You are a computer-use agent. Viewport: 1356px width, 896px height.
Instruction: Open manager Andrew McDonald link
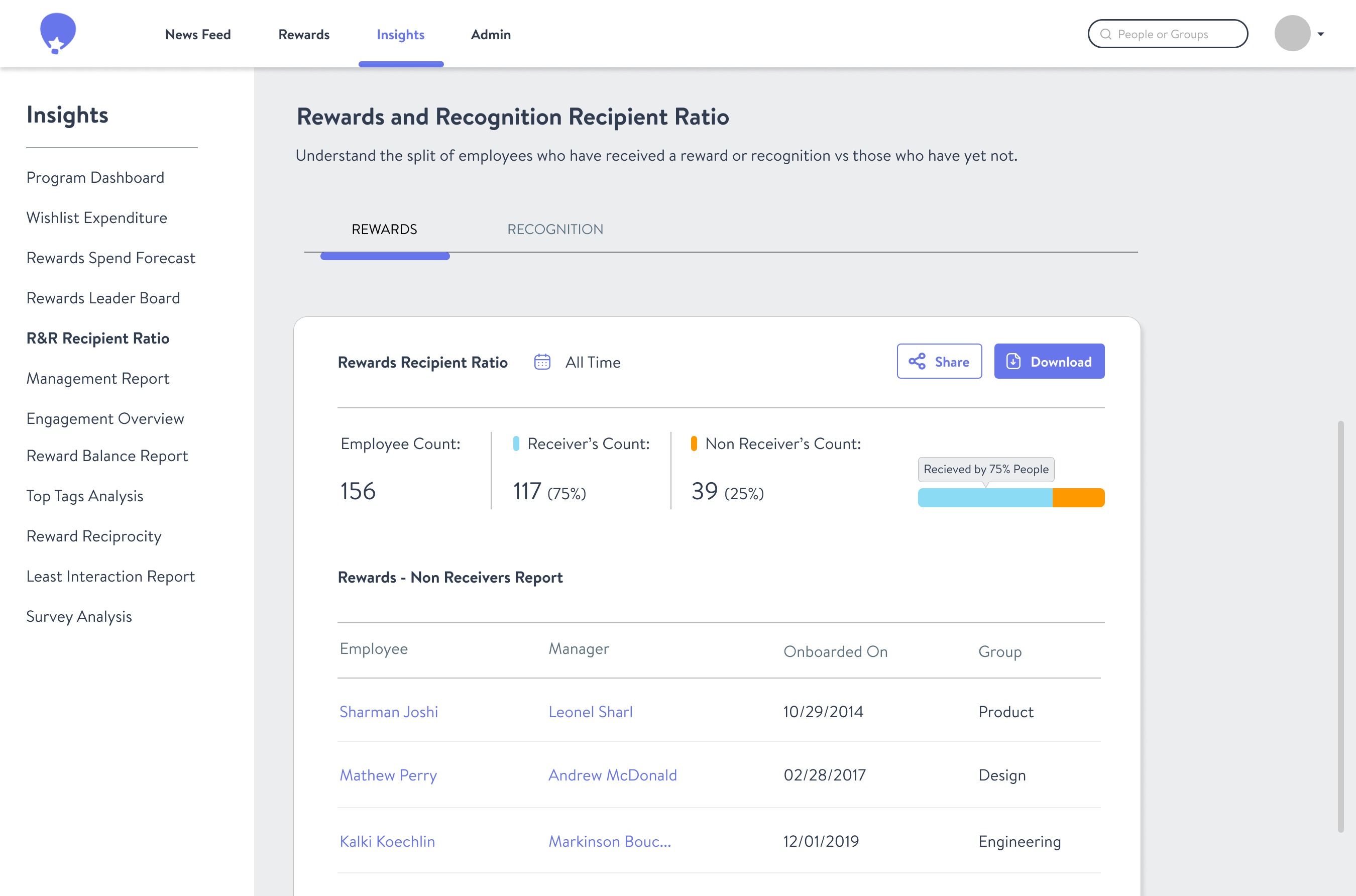(x=612, y=775)
